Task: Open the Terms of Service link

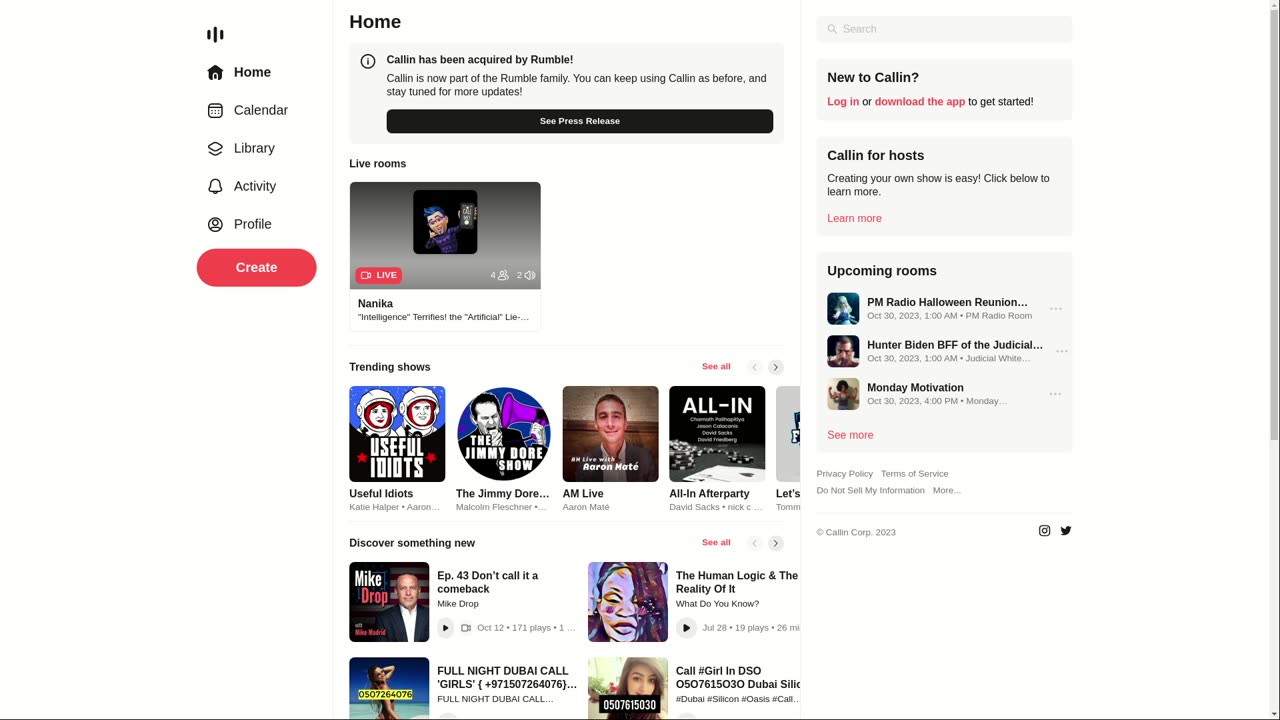Action: pos(915,474)
